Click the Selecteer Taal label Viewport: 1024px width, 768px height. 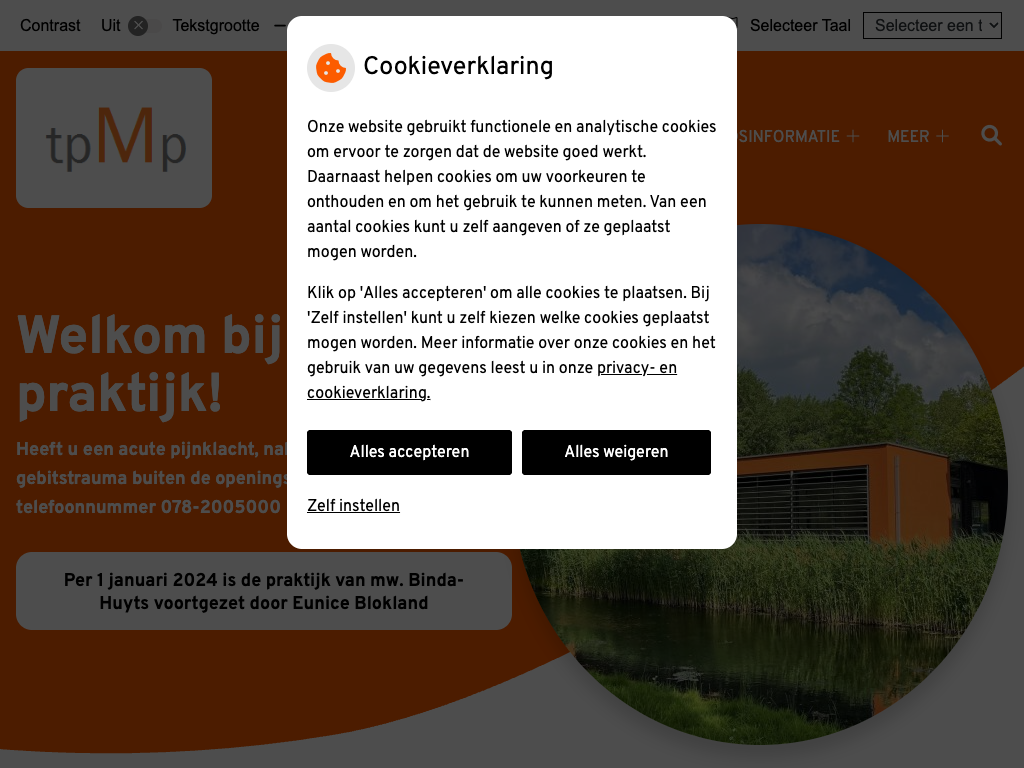pos(800,25)
